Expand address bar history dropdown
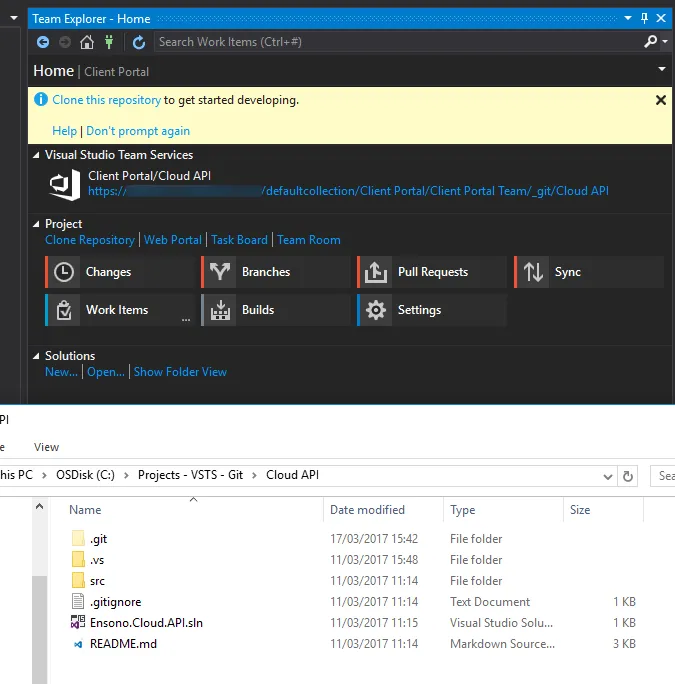Image resolution: width=675 pixels, height=684 pixels. [607, 476]
